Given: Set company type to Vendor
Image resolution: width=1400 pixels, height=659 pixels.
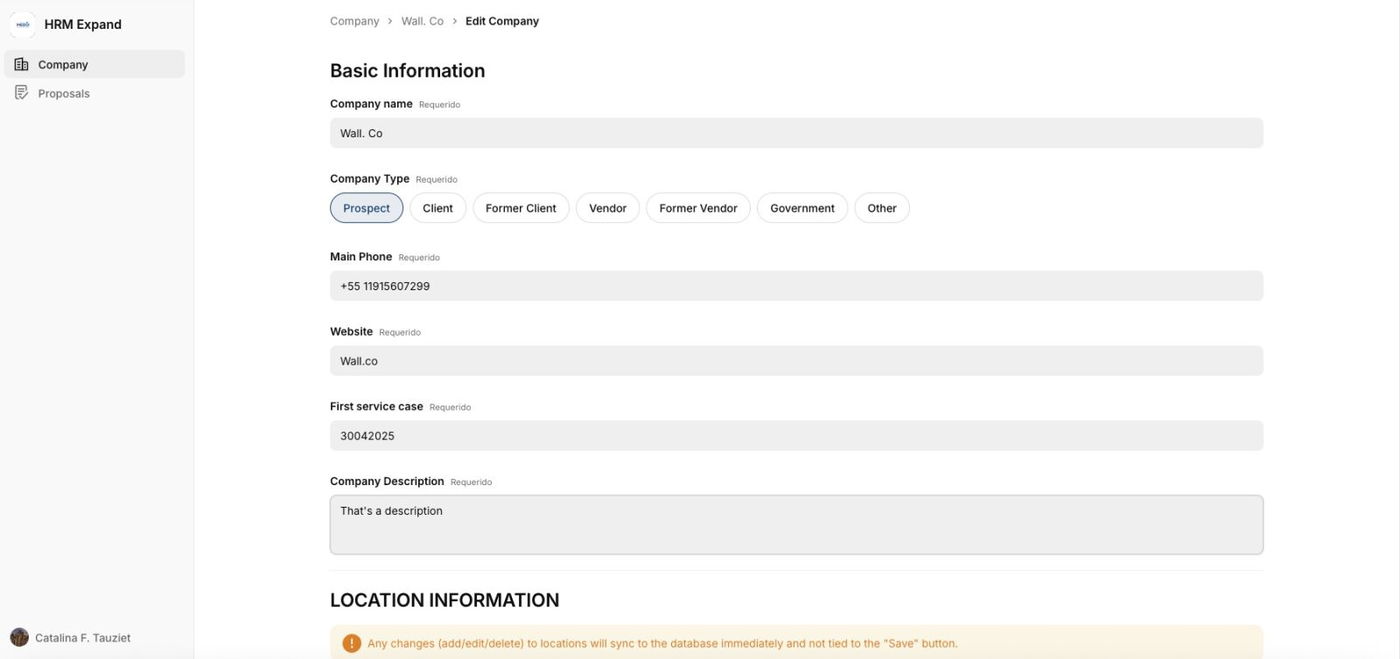Looking at the screenshot, I should 608,208.
